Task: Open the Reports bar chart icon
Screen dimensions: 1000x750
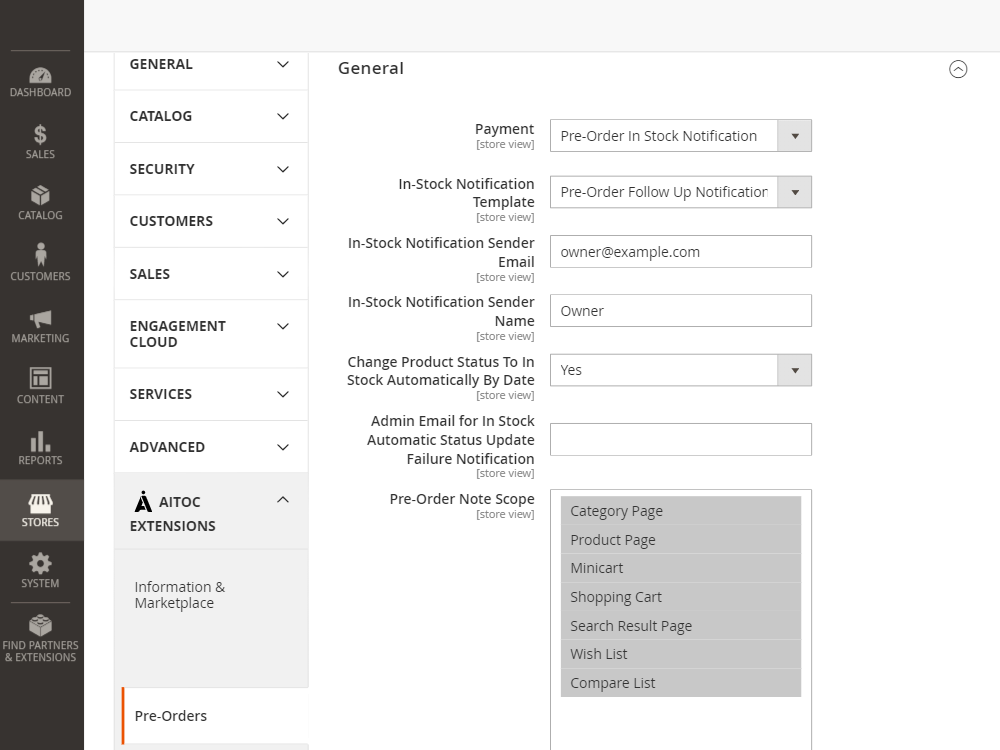Action: pos(40,441)
